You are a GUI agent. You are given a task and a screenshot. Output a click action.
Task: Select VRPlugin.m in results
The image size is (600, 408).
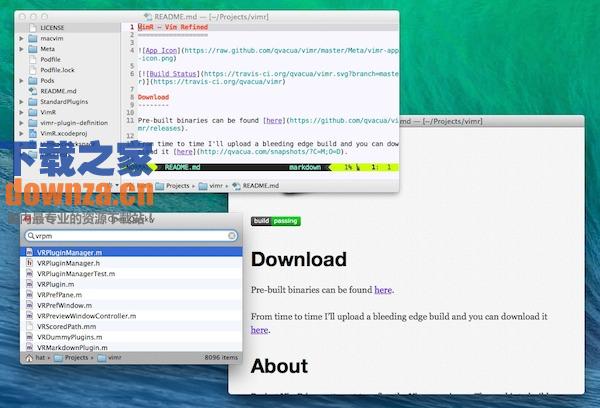point(131,284)
